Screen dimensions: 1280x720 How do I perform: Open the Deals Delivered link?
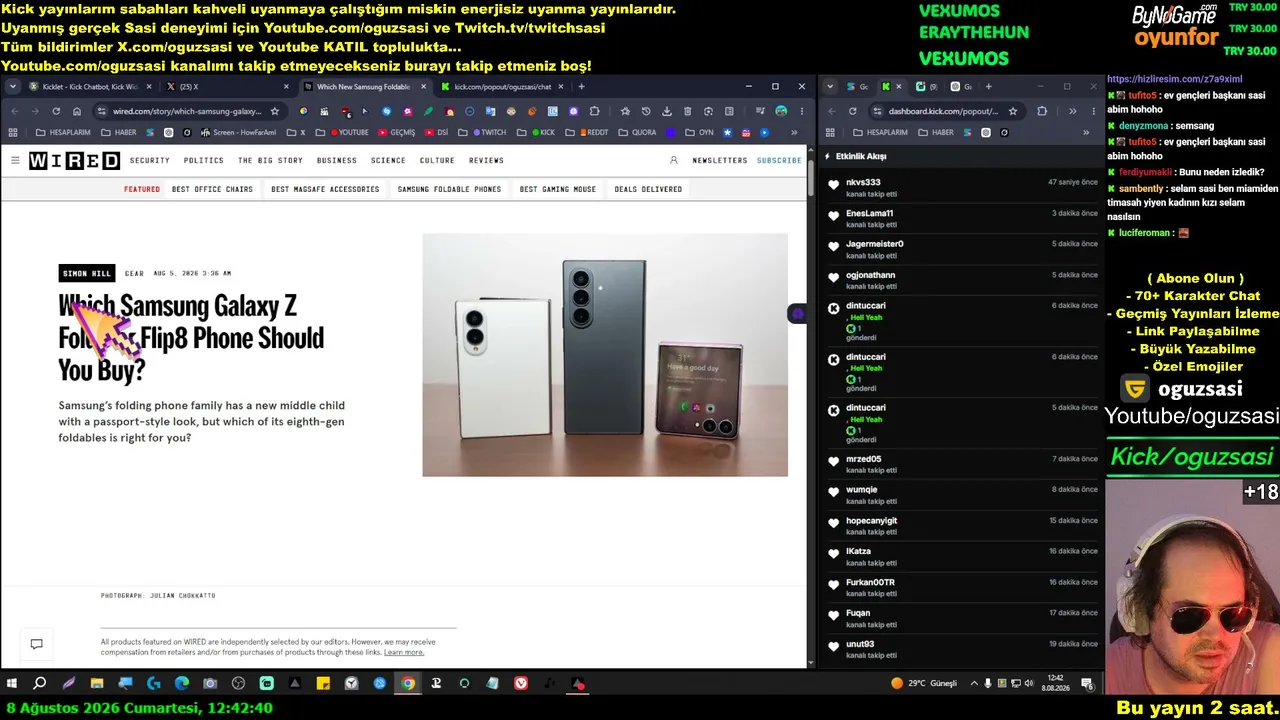(648, 189)
